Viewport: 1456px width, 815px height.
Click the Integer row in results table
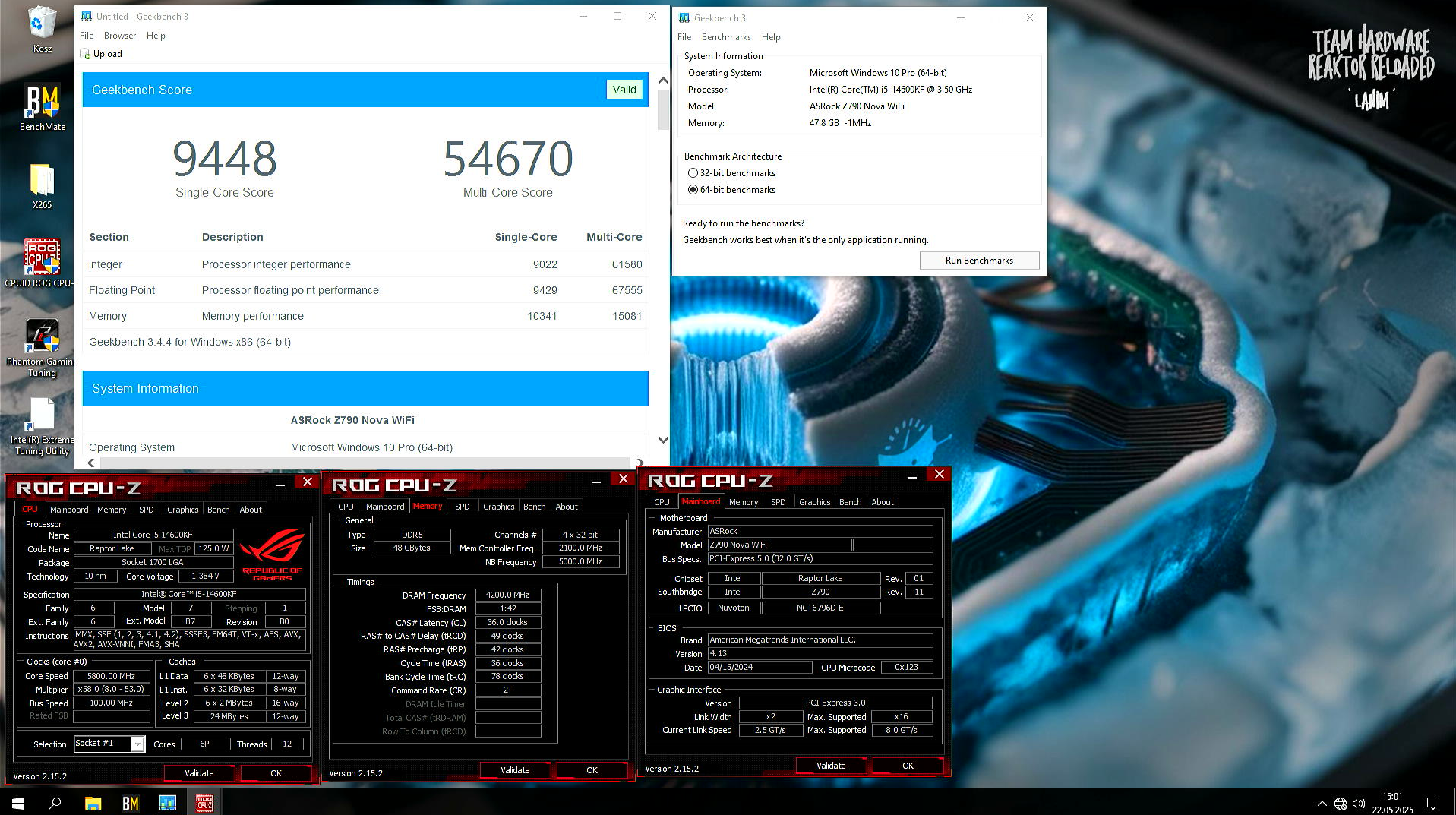[x=365, y=264]
